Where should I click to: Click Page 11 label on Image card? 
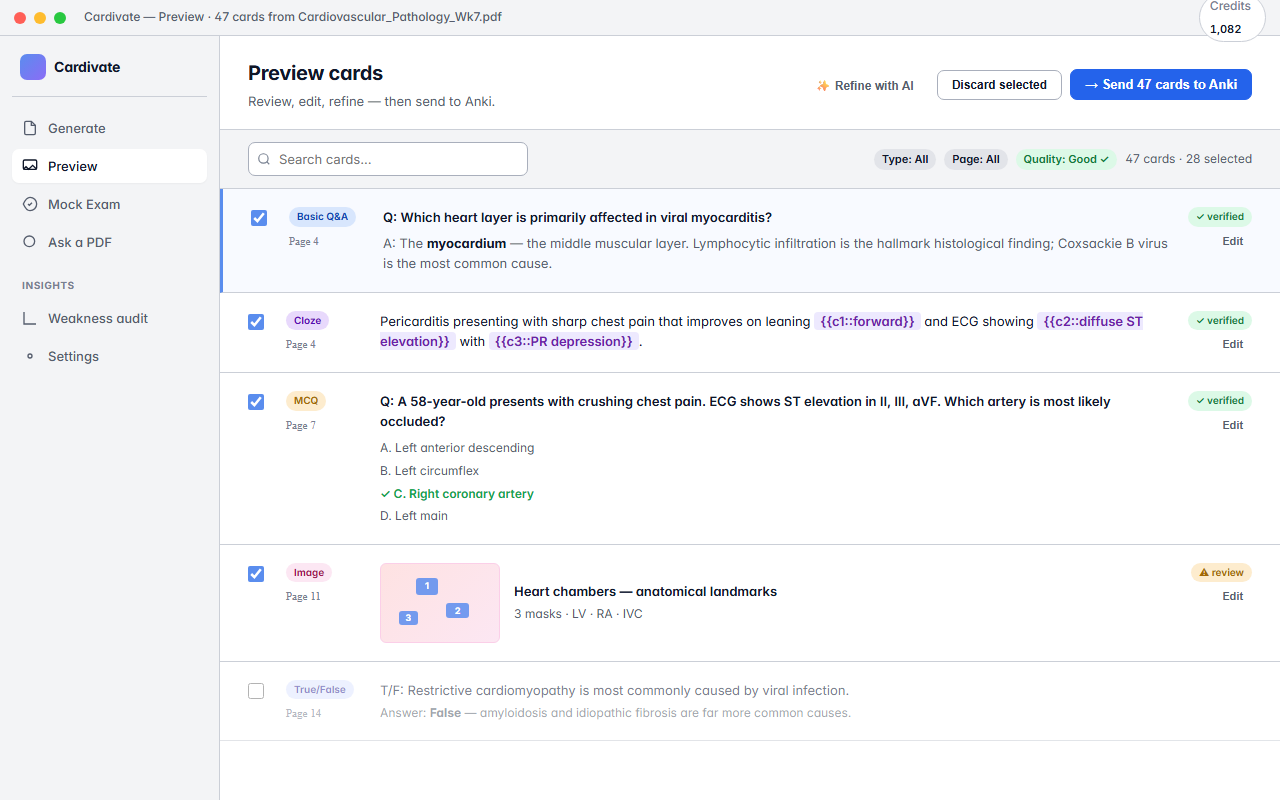304,596
